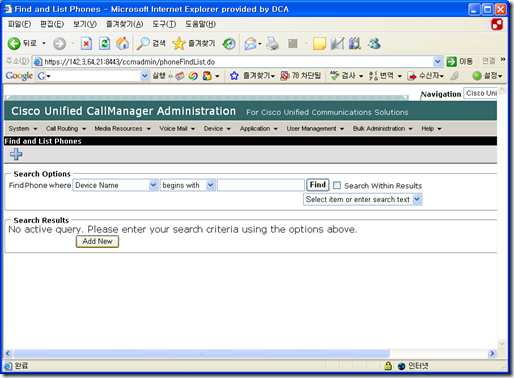Open the System menu
Image resolution: width=514 pixels, height=378 pixels.
[x=23, y=129]
